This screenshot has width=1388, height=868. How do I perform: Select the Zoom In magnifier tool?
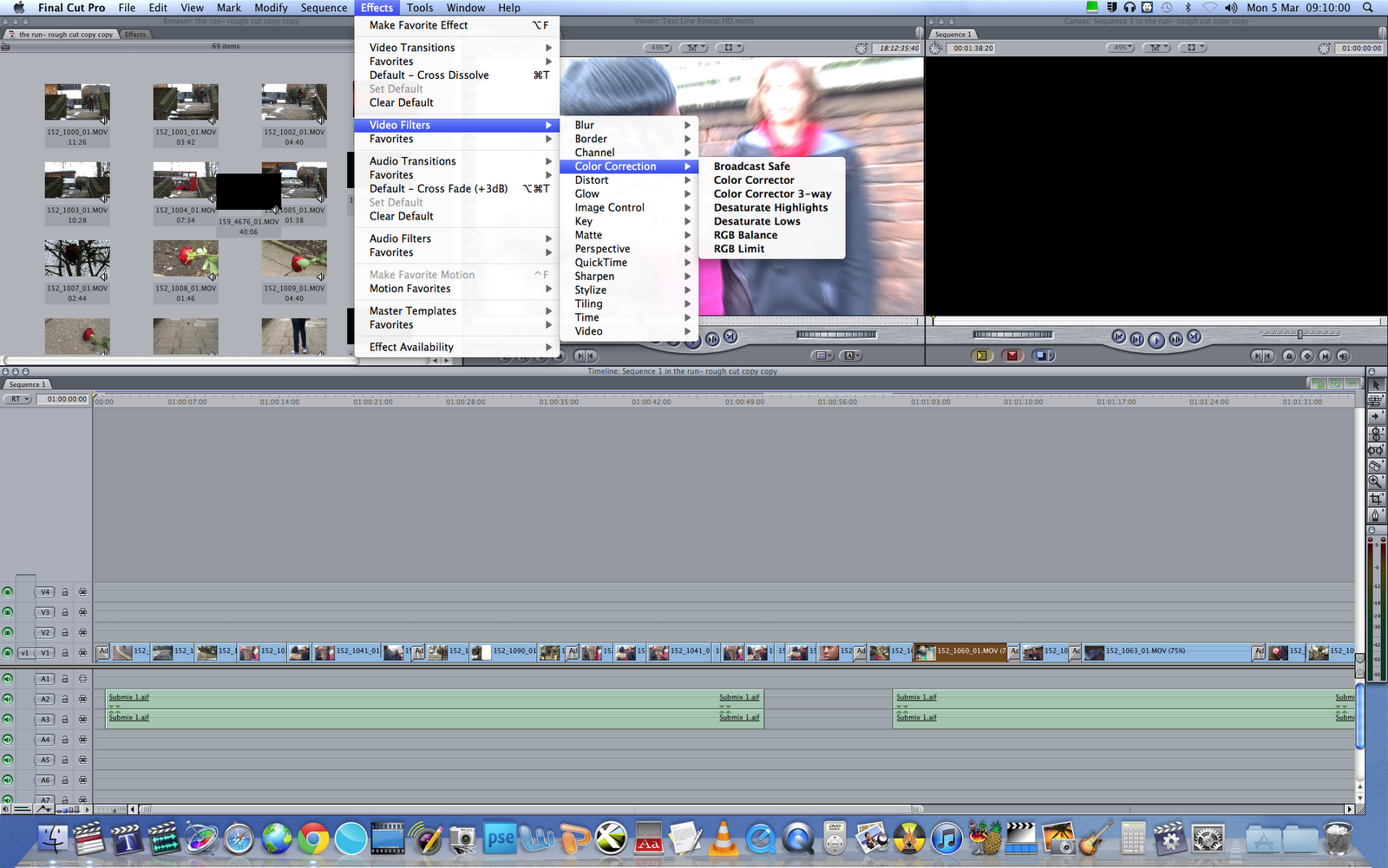coord(1376,482)
